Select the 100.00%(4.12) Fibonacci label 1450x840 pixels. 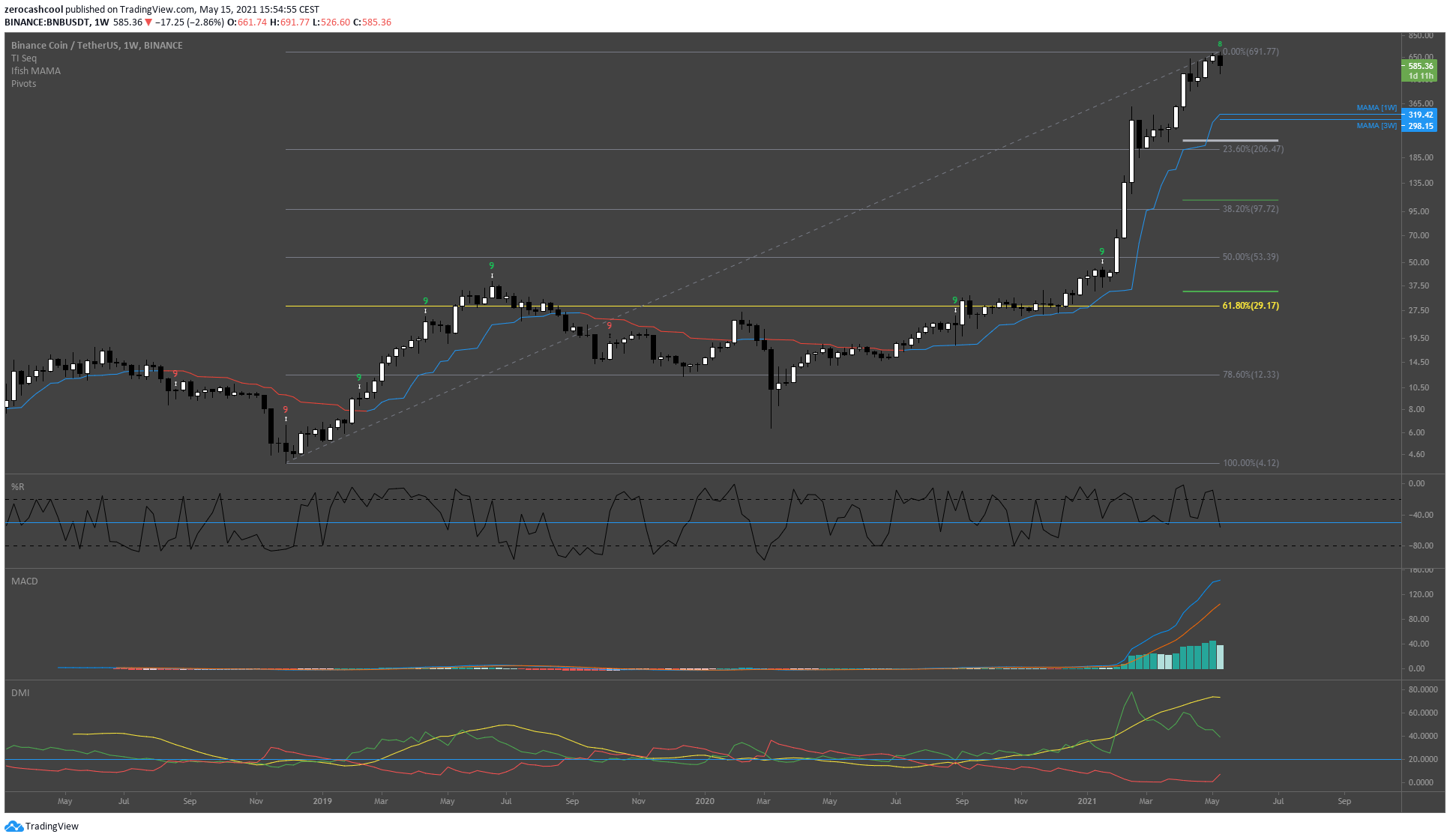click(x=1251, y=463)
